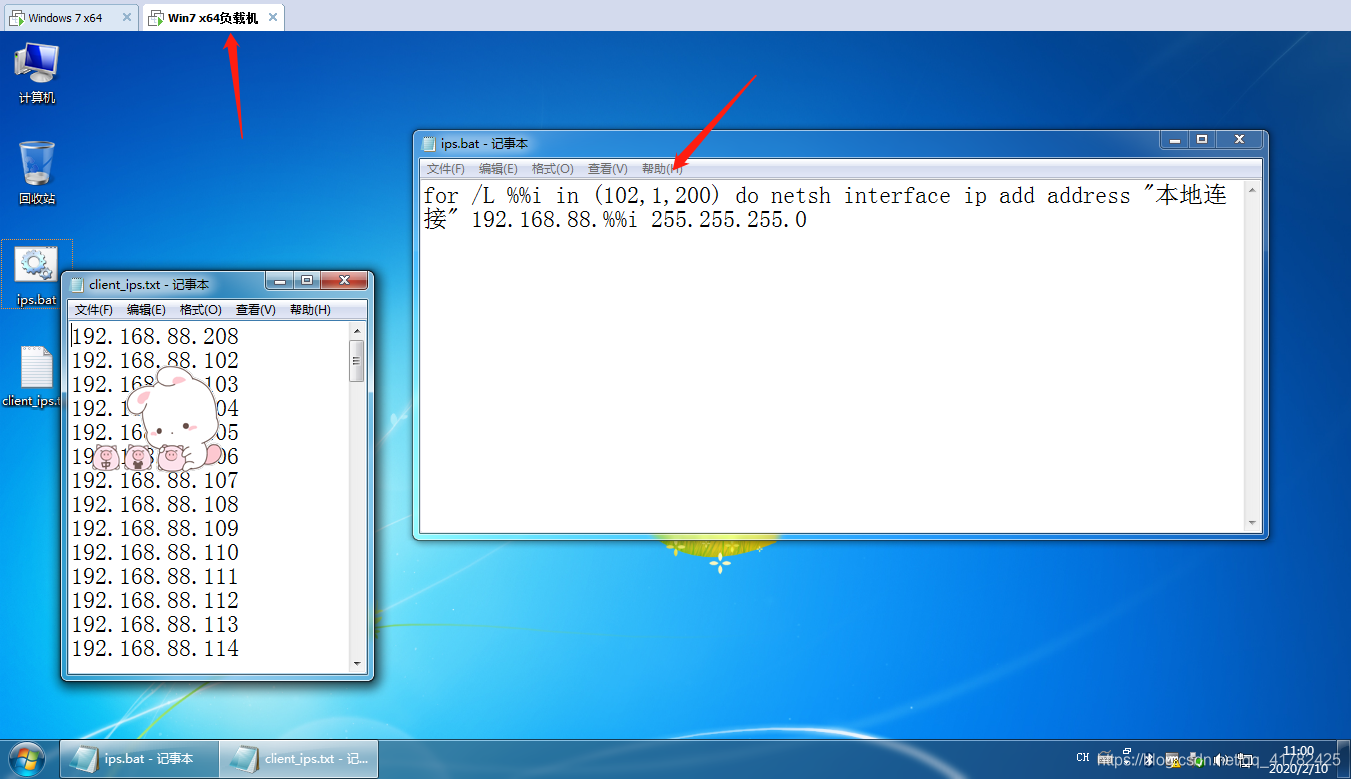Click the word netsh in ips.bat text
The height and width of the screenshot is (779, 1351).
[800, 196]
